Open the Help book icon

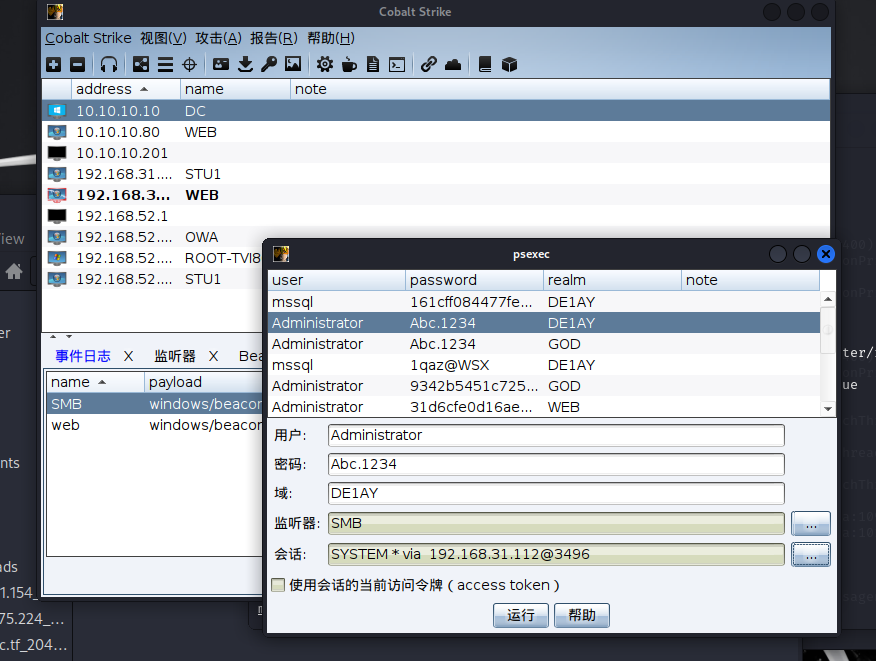(x=485, y=65)
